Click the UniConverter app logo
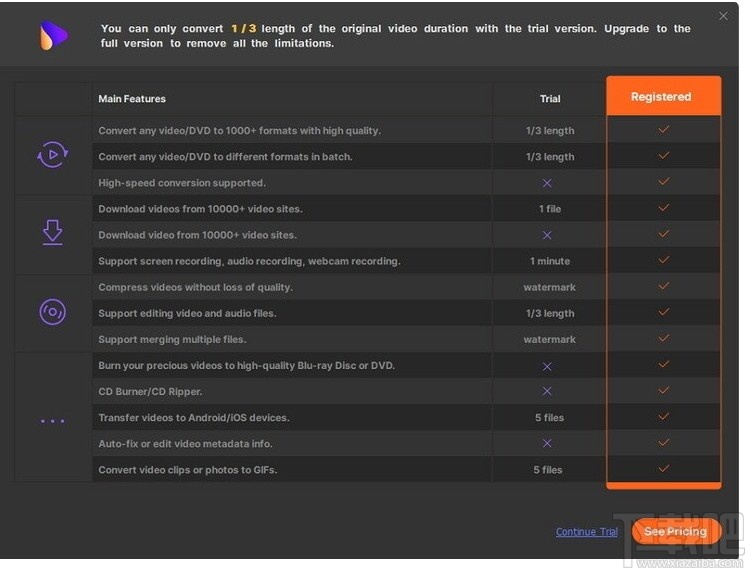This screenshot has height=568, width=747. click(53, 36)
